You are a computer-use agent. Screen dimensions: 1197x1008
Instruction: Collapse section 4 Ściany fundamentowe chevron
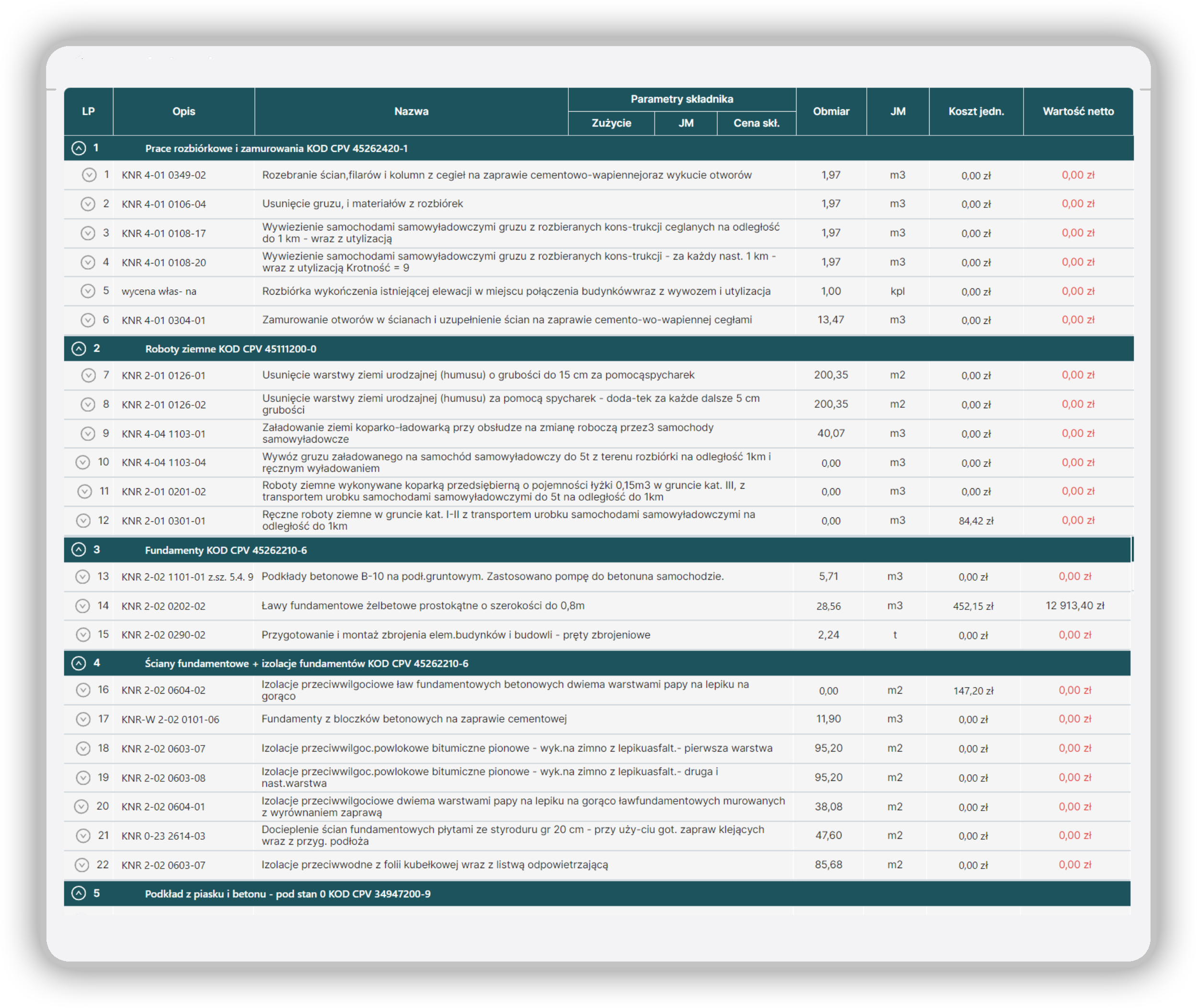[79, 663]
